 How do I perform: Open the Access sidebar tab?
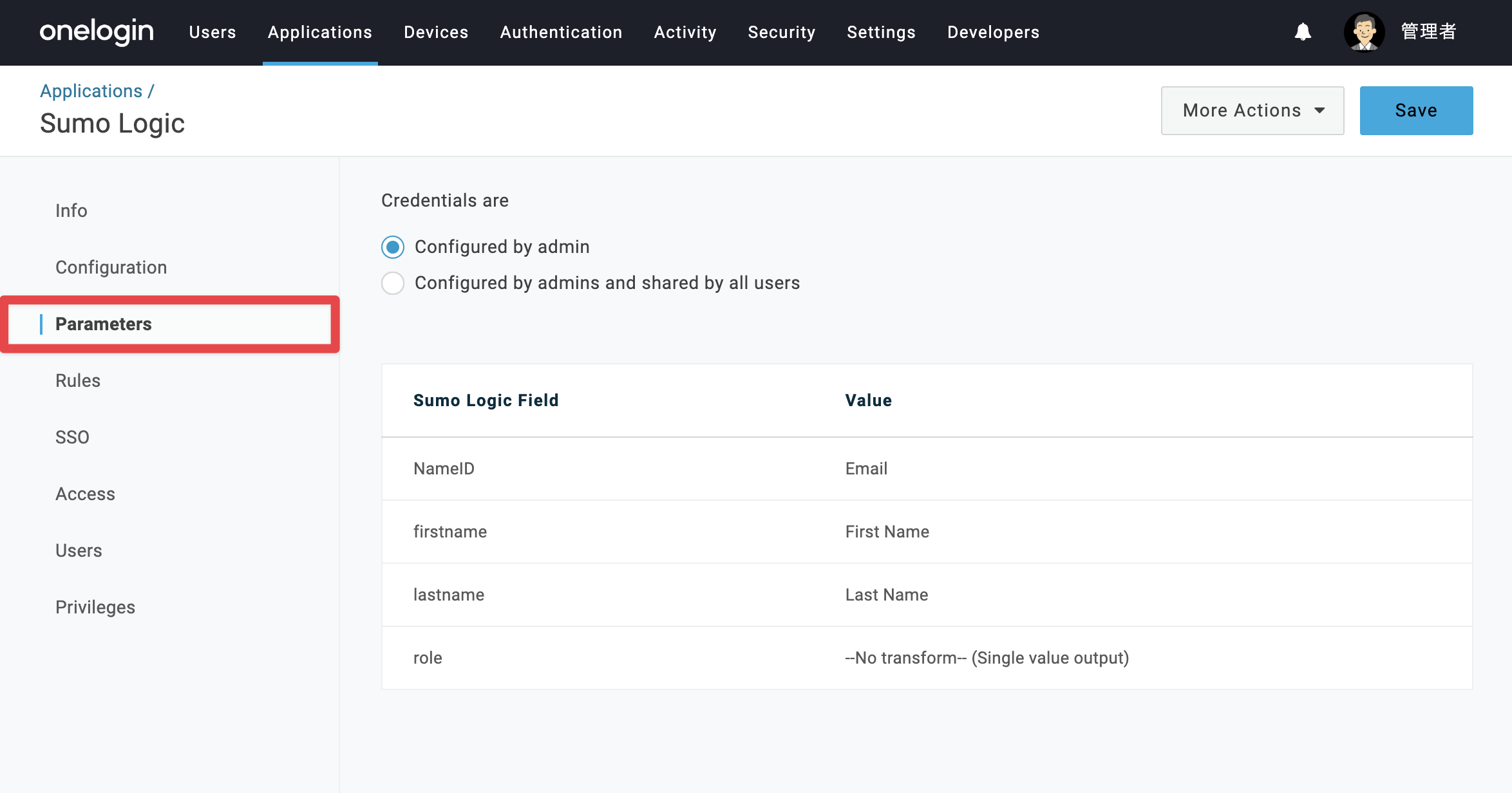click(85, 494)
